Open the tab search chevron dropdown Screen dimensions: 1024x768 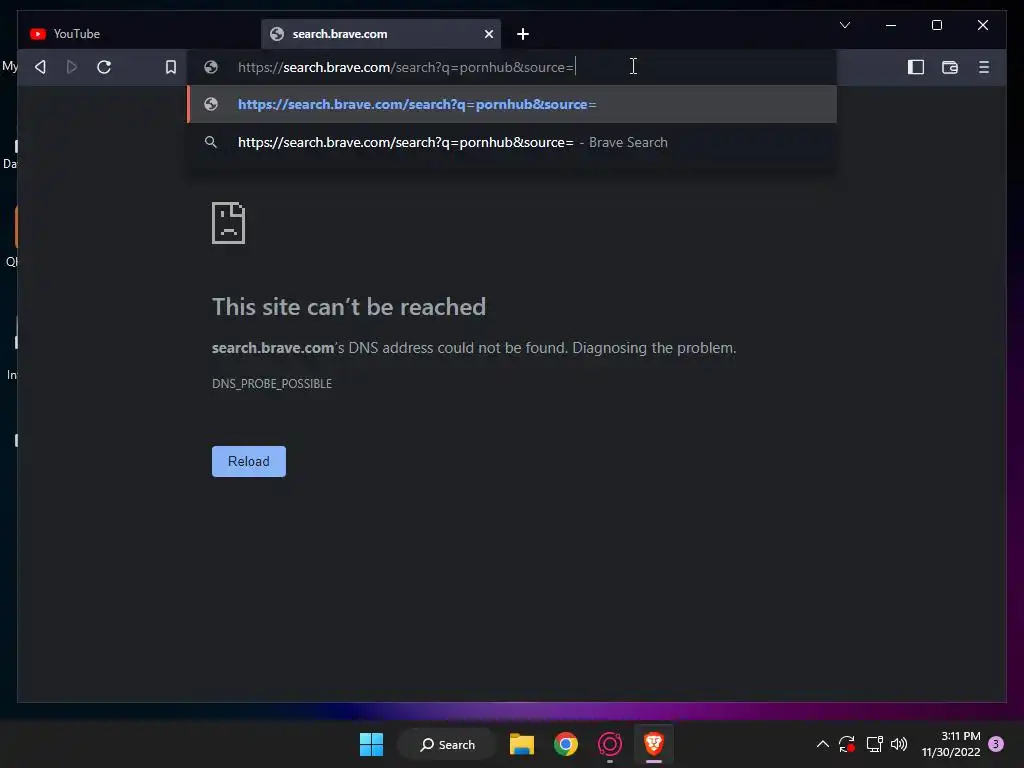pos(844,25)
